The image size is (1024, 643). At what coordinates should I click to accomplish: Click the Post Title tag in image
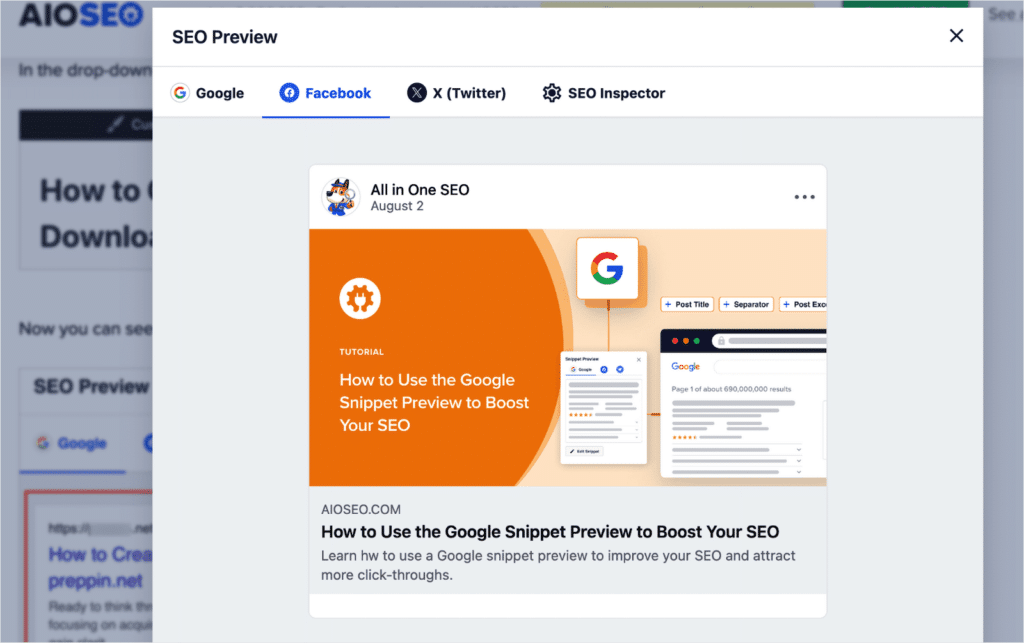pos(686,304)
